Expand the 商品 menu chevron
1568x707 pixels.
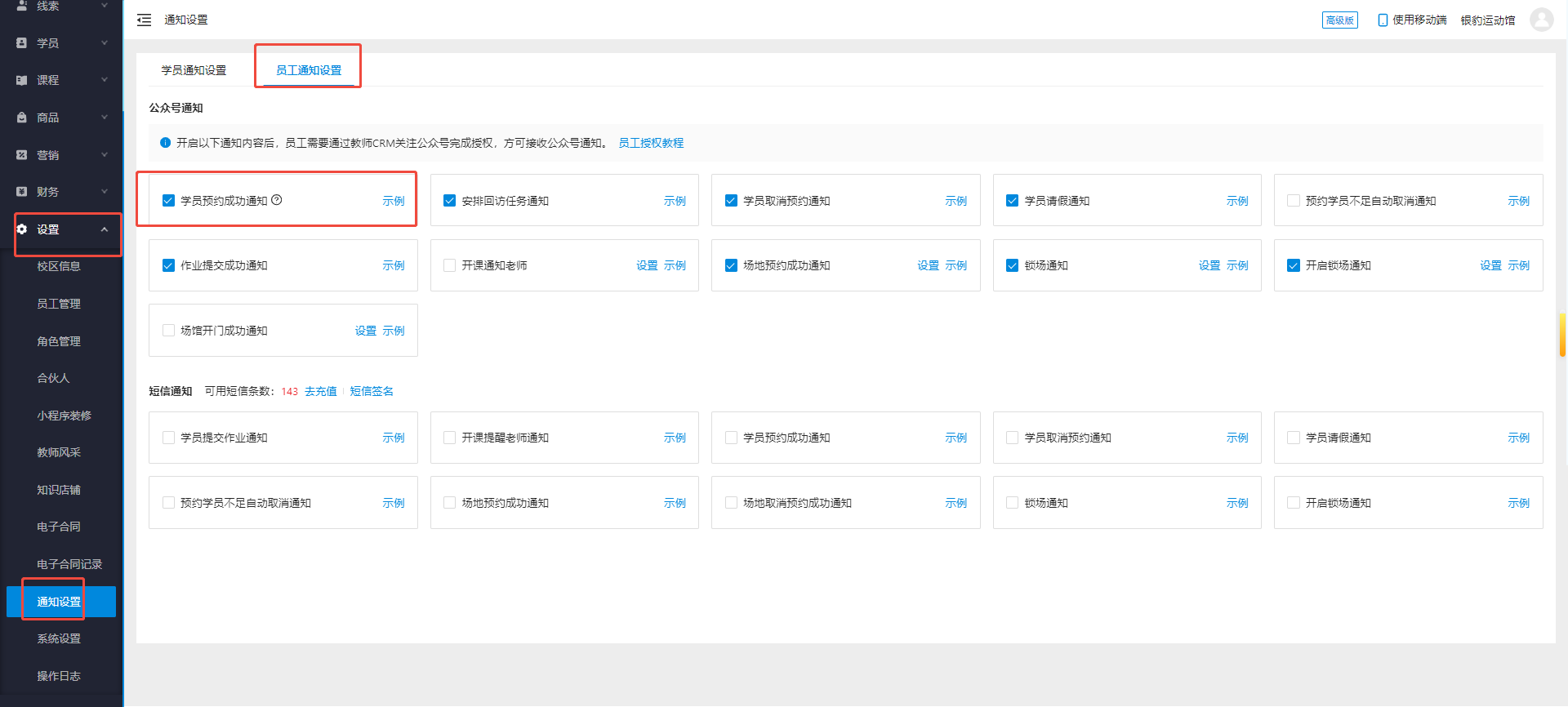pyautogui.click(x=105, y=118)
